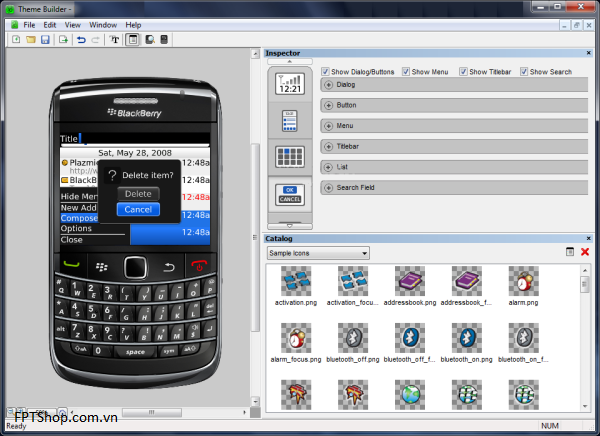600x436 pixels.
Task: Toggle Show Search checkbox
Action: (x=524, y=72)
